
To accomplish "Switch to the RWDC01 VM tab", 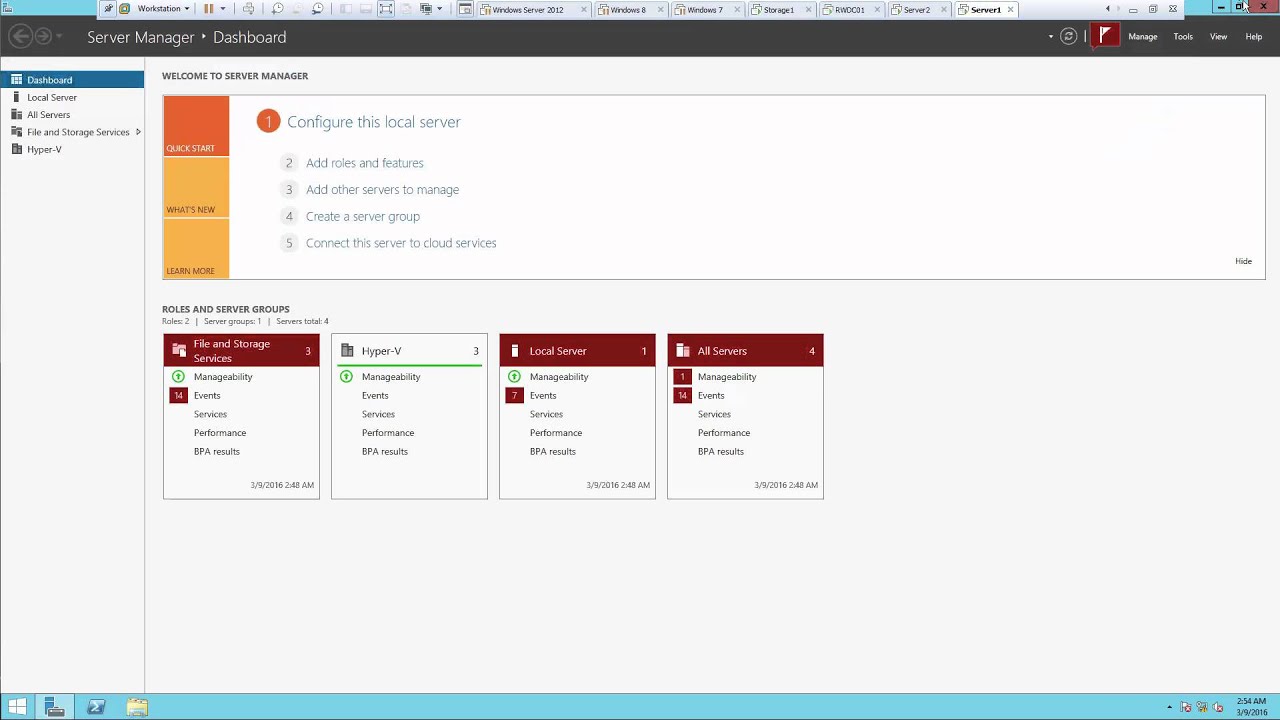I will (849, 10).
